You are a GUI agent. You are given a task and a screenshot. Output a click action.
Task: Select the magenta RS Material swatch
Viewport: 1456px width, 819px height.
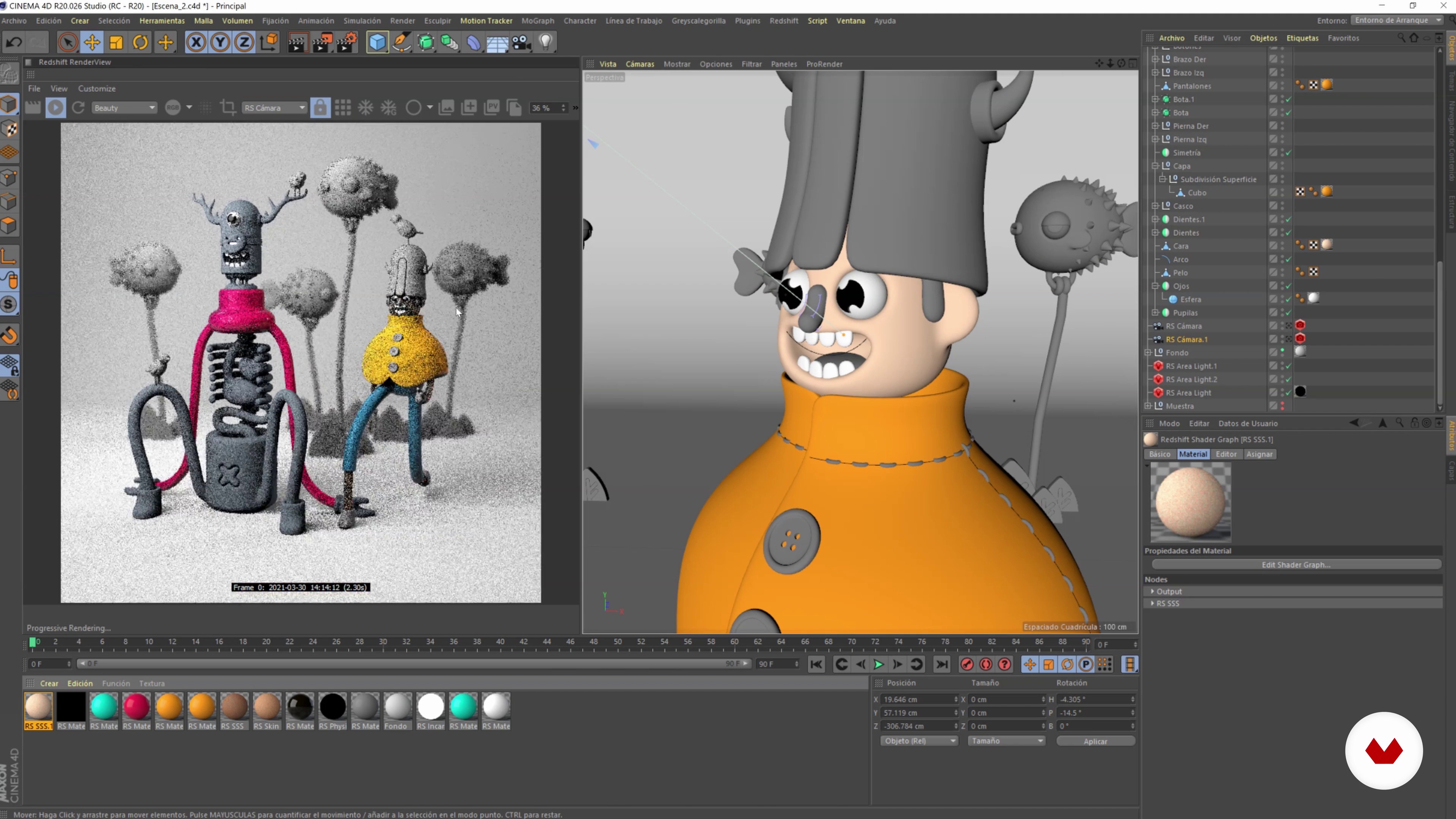pyautogui.click(x=136, y=706)
